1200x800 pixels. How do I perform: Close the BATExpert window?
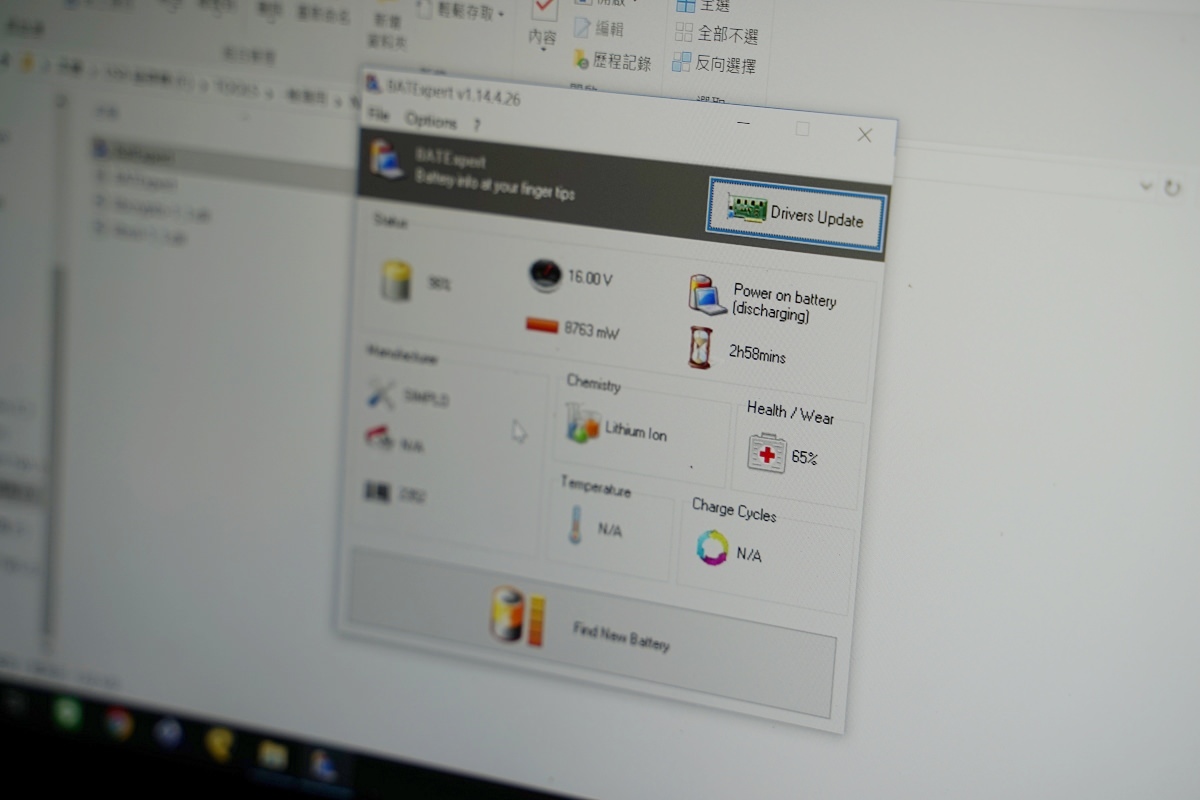pos(865,135)
